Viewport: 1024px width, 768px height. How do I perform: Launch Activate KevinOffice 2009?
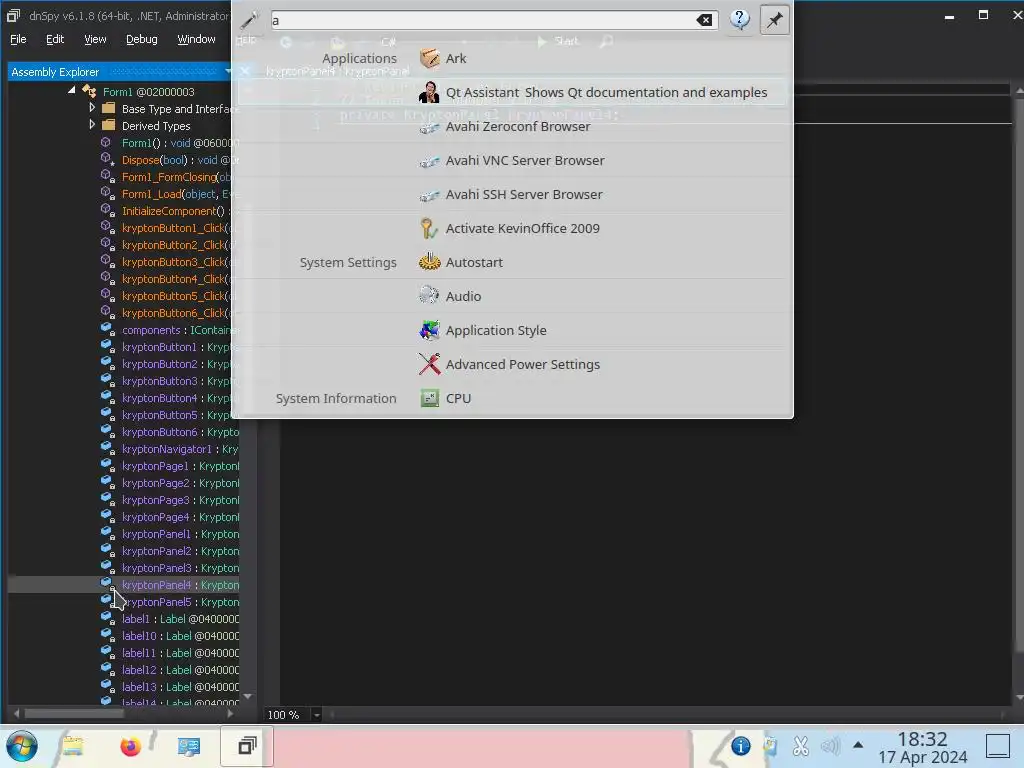(x=509, y=229)
